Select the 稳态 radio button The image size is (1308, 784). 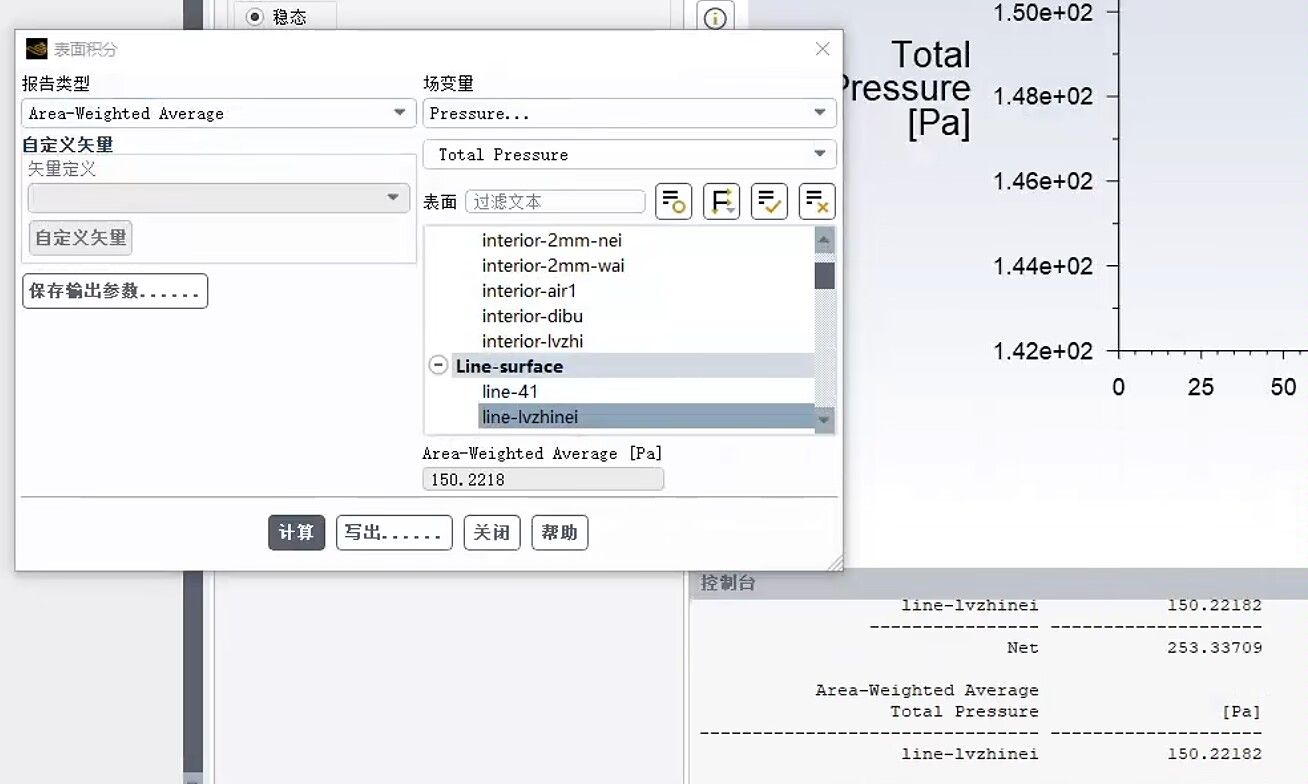click(x=255, y=17)
